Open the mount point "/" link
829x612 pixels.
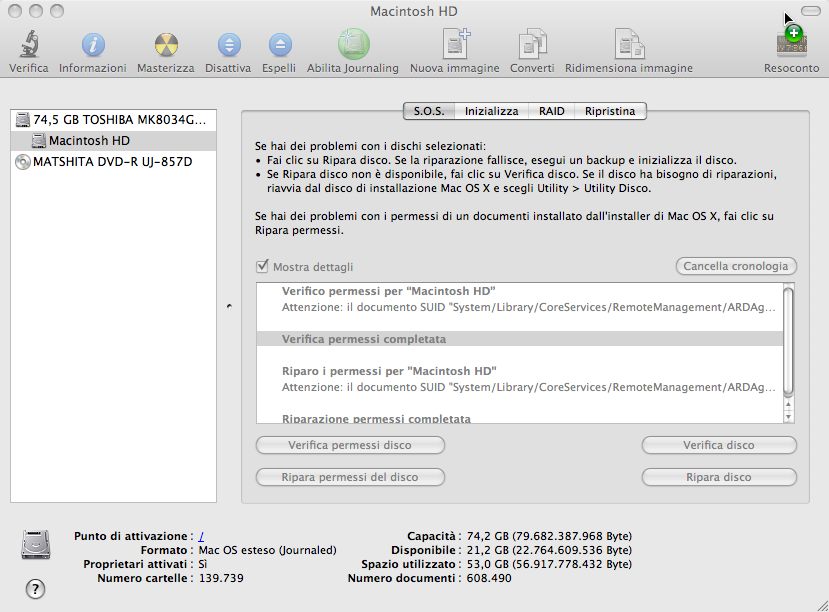pyautogui.click(x=201, y=536)
